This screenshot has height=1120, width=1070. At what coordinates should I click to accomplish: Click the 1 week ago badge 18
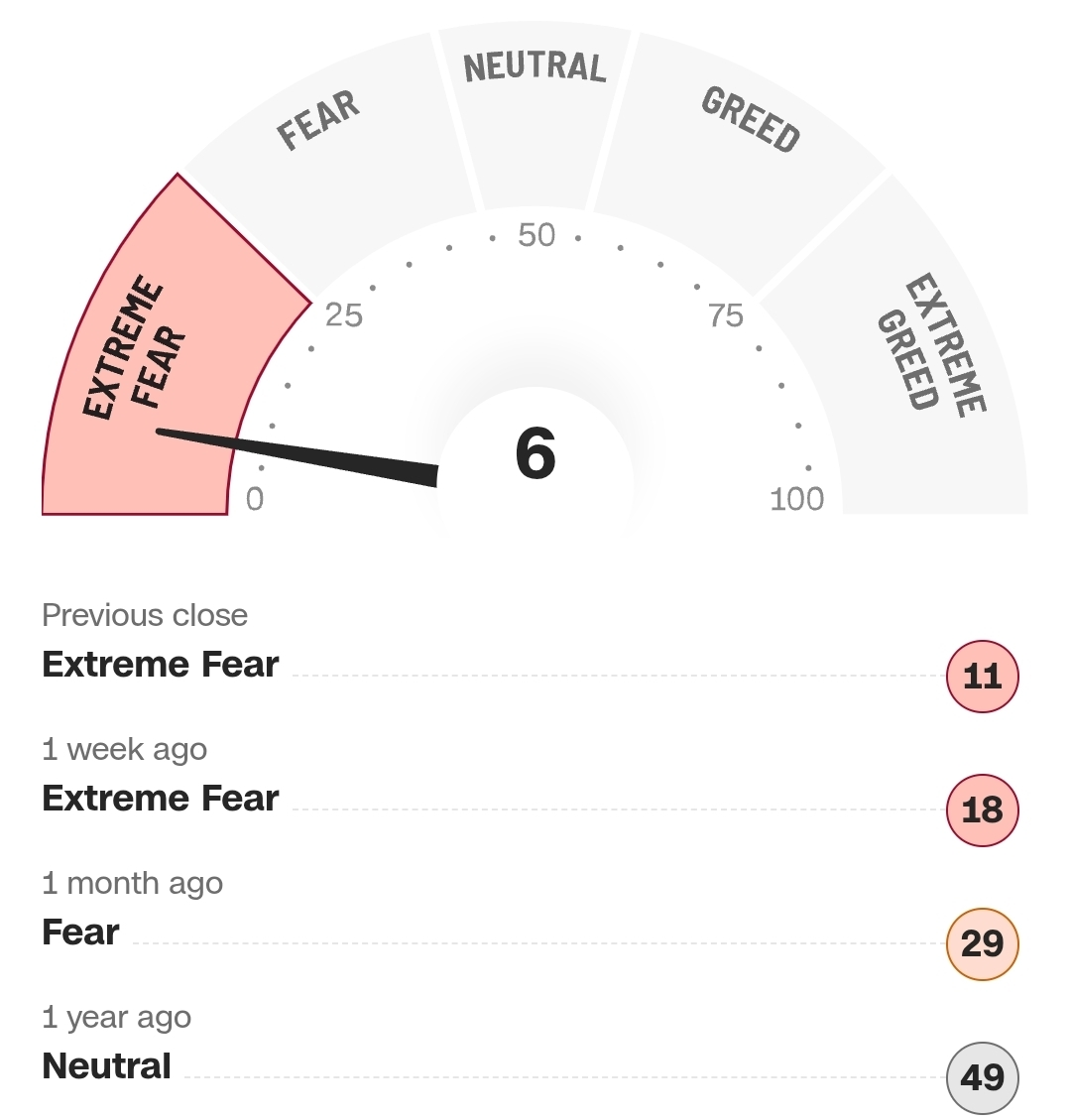click(983, 810)
